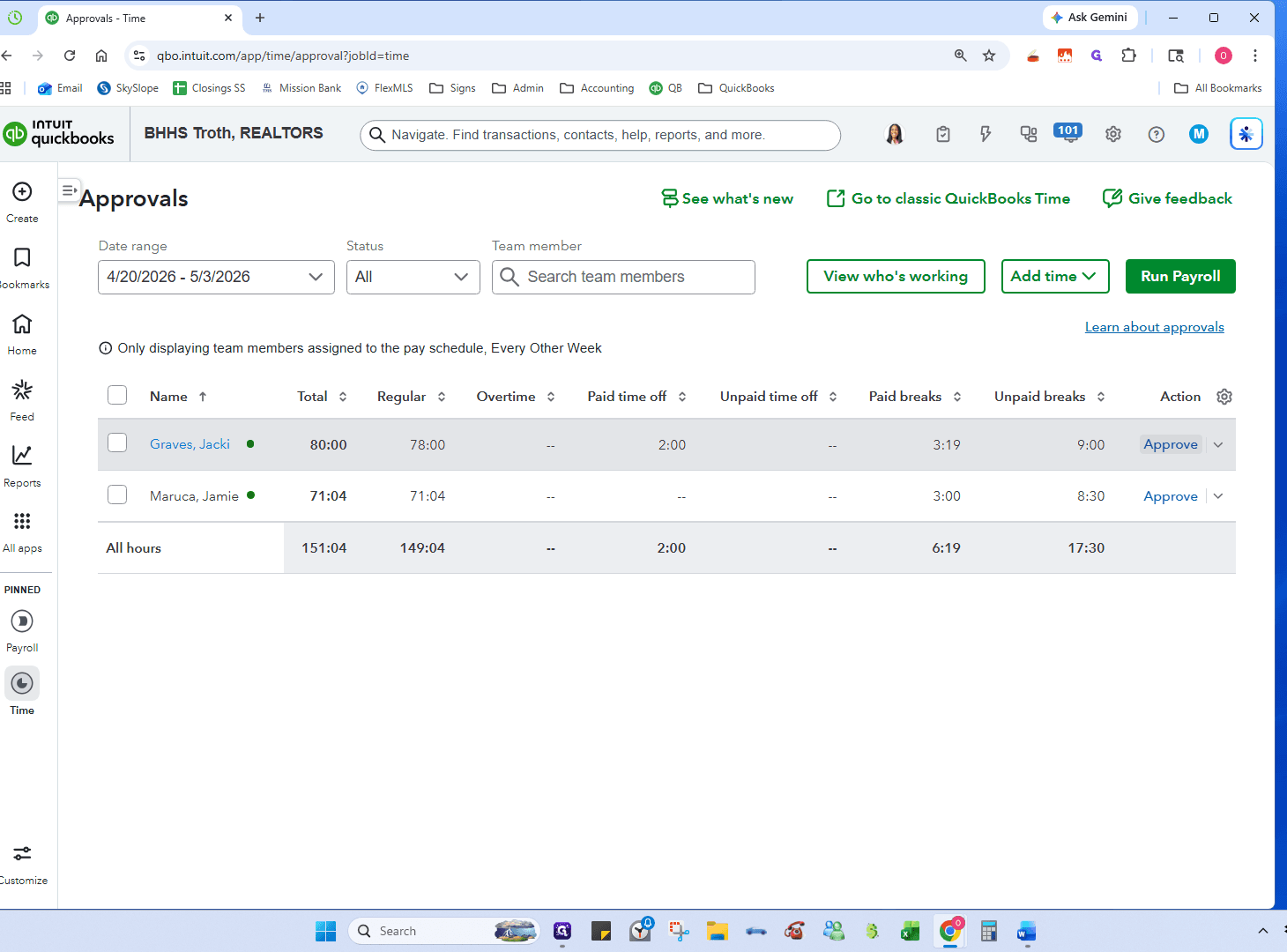
Task: Open pinned Time shortcut
Action: 22,692
